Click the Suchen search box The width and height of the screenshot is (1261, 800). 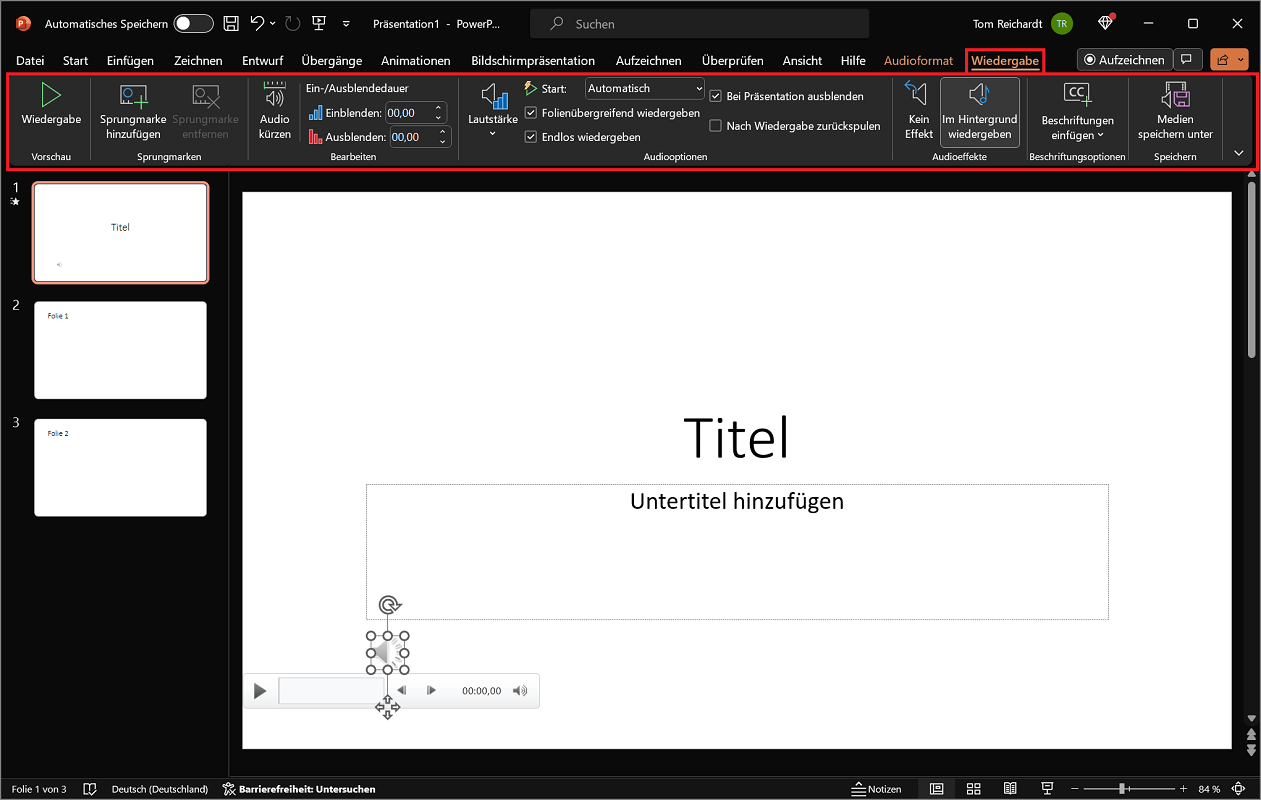pyautogui.click(x=700, y=23)
